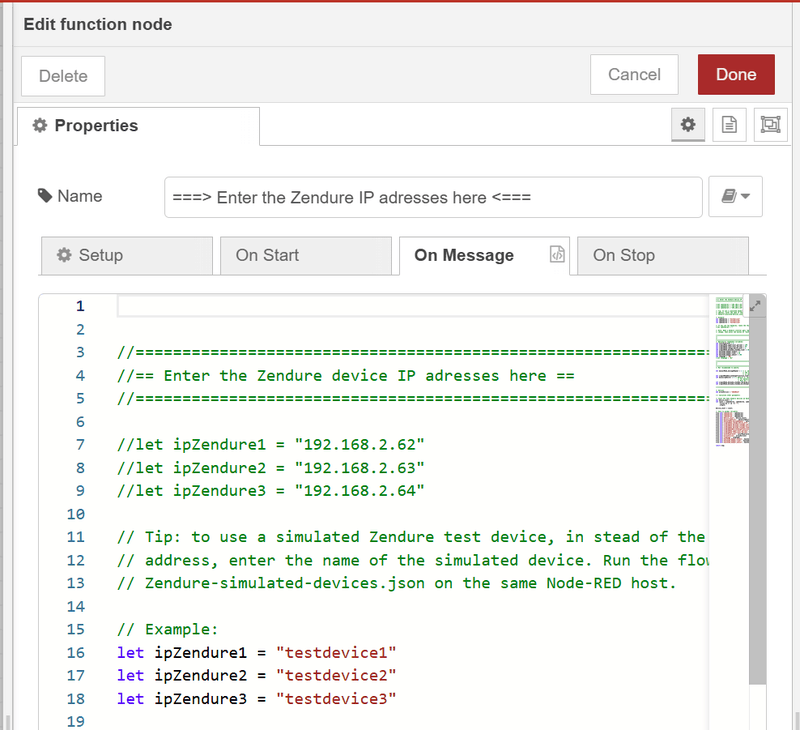
Task: Delete the function node
Action: (63, 76)
